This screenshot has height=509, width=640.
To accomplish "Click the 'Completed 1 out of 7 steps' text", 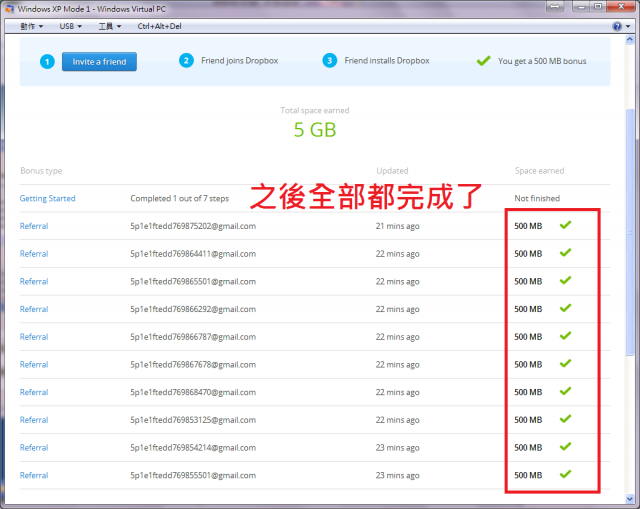I will coord(180,198).
